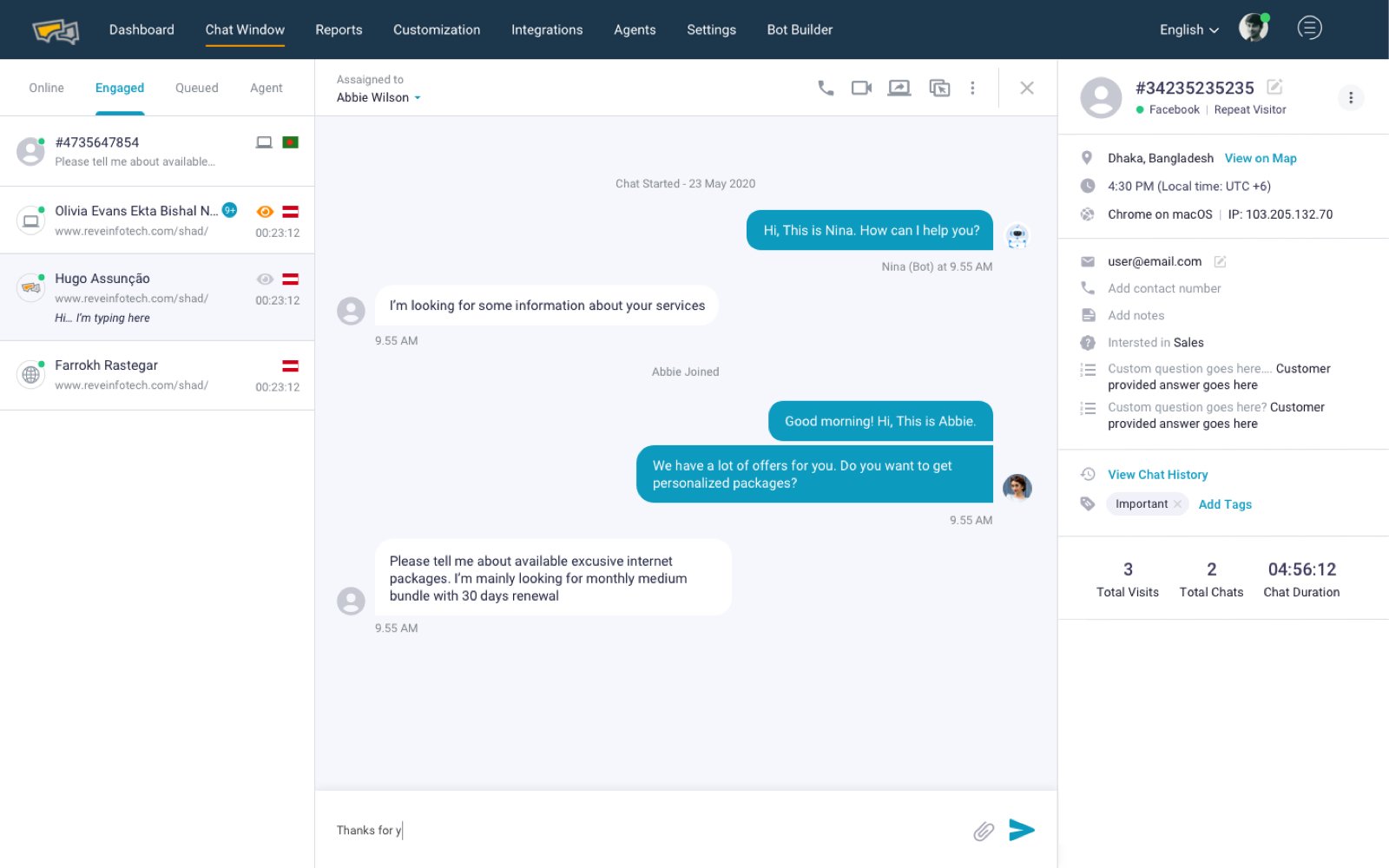This screenshot has height=868, width=1389.
Task: Click the Add Tags link
Action: (x=1225, y=504)
